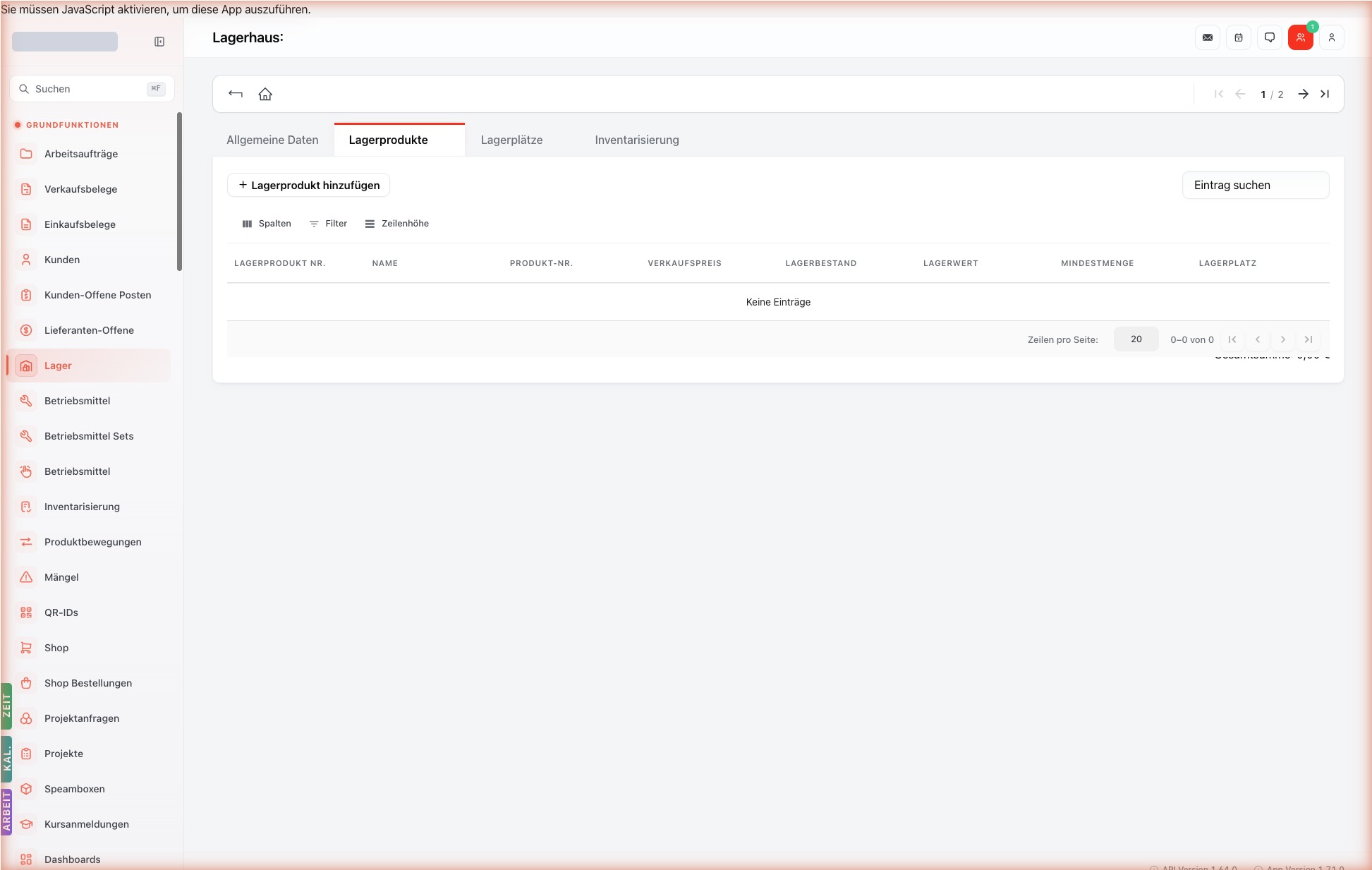
Task: Jump to the last warehouse record
Action: pos(1325,94)
